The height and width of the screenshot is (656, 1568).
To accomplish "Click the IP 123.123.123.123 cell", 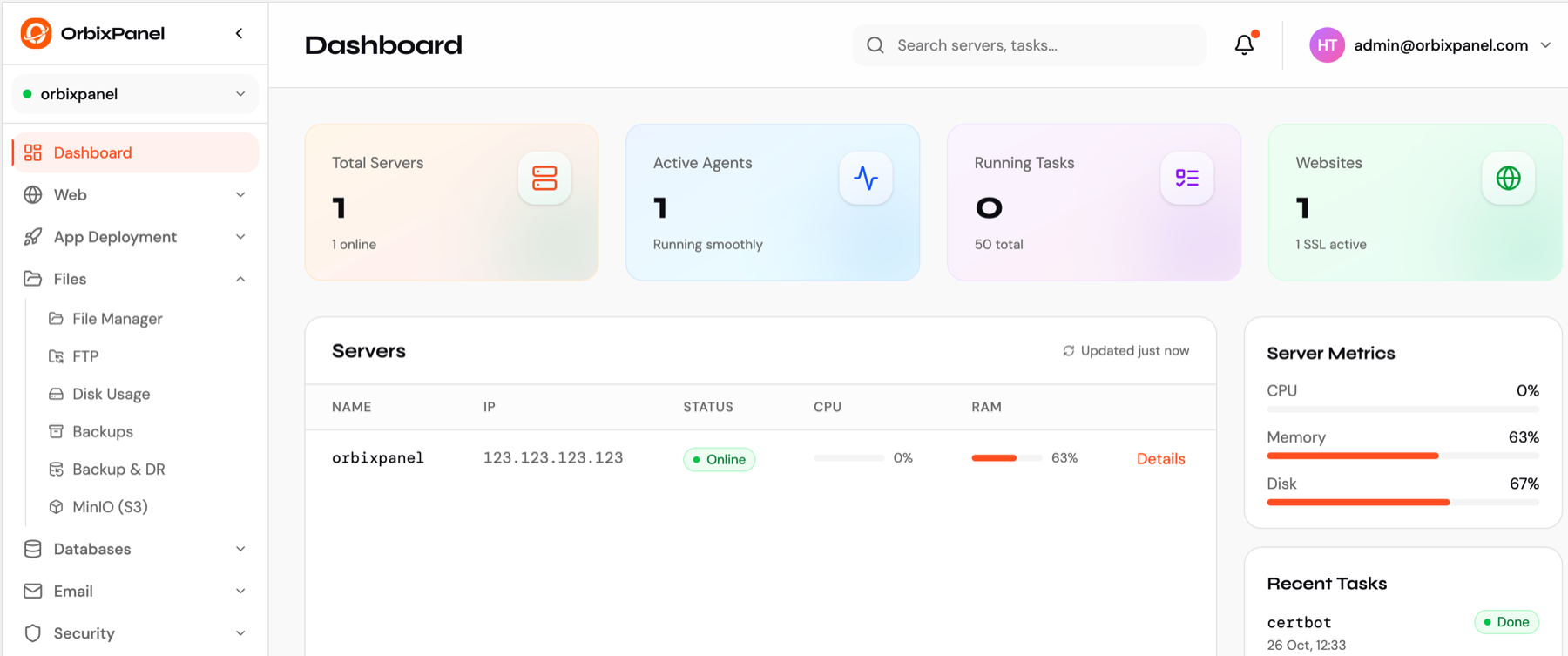I will point(553,457).
